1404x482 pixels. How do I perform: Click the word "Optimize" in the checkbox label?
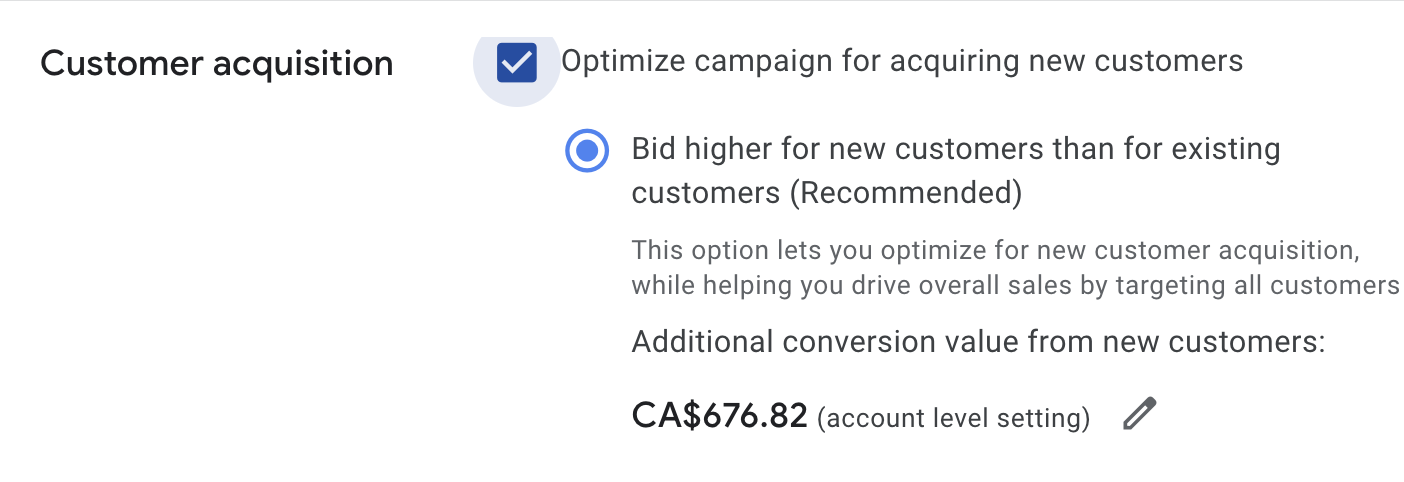click(622, 62)
